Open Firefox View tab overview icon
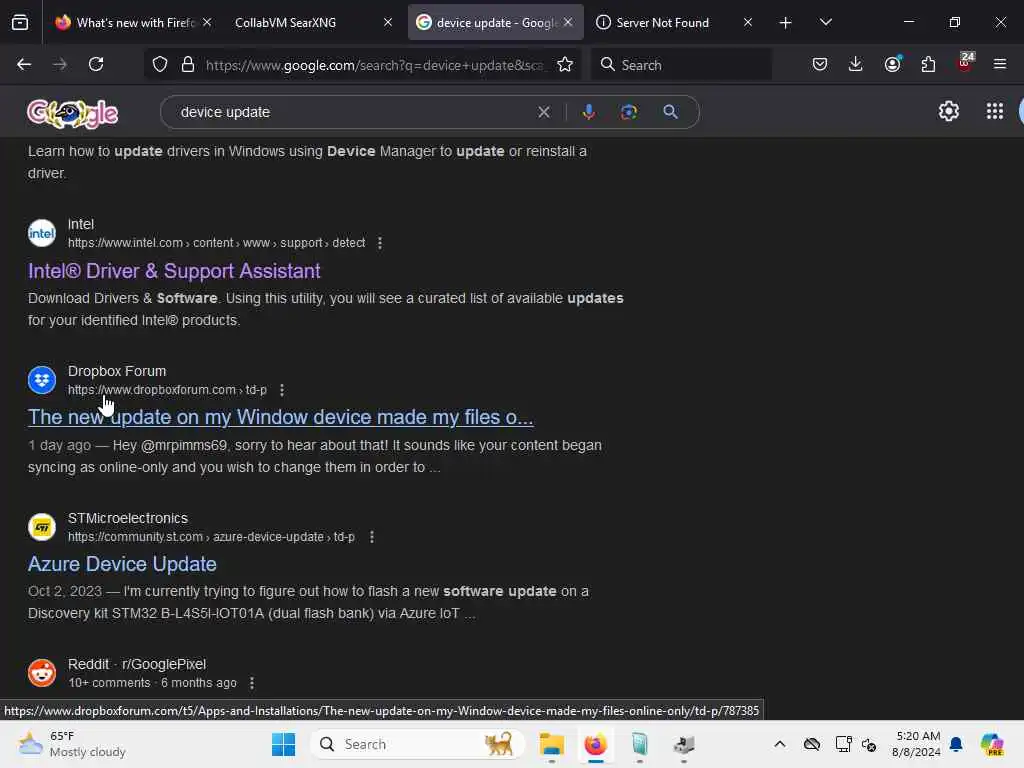 [x=20, y=23]
